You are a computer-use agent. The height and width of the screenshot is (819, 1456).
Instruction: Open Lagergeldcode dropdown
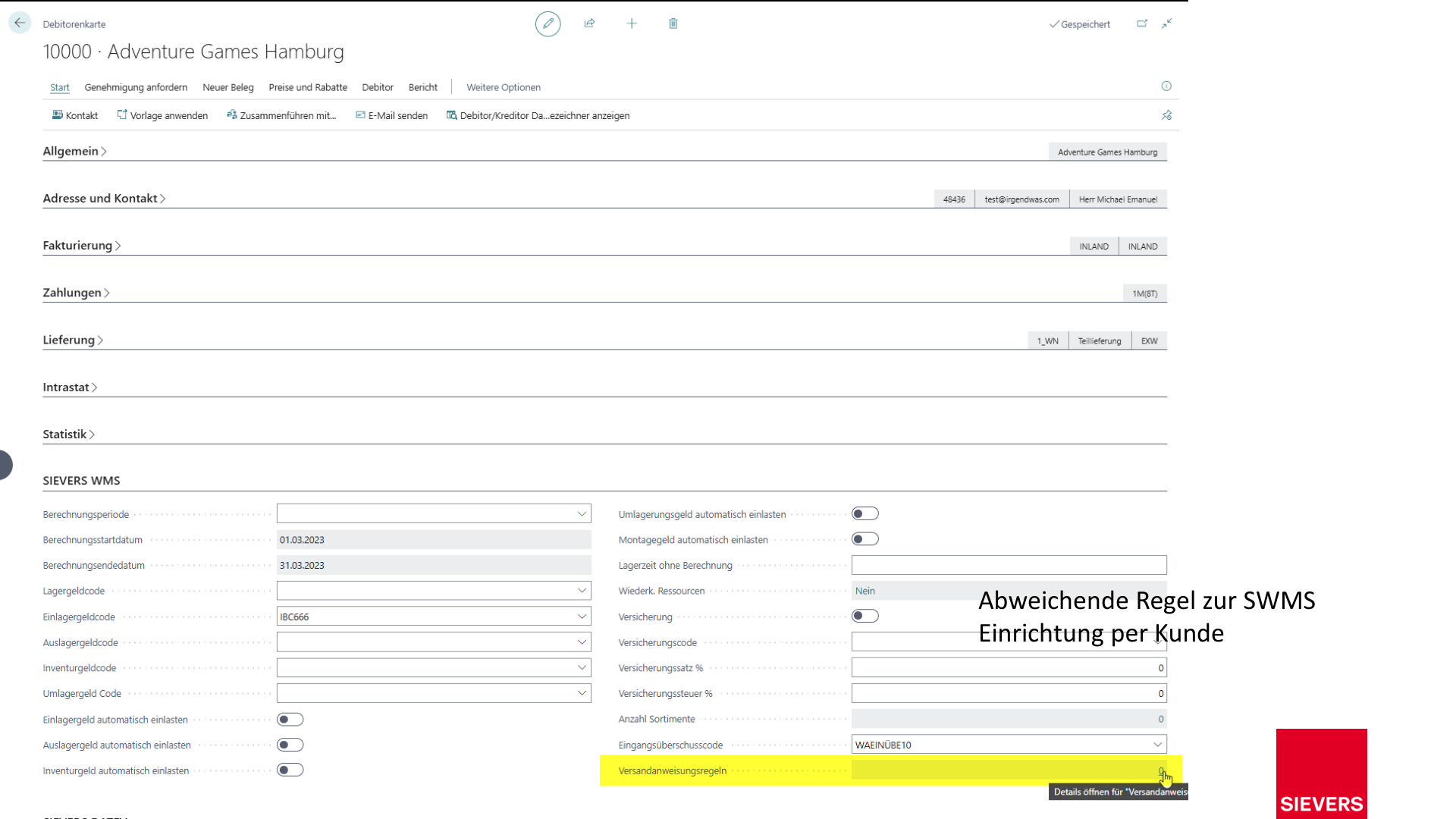[582, 591]
